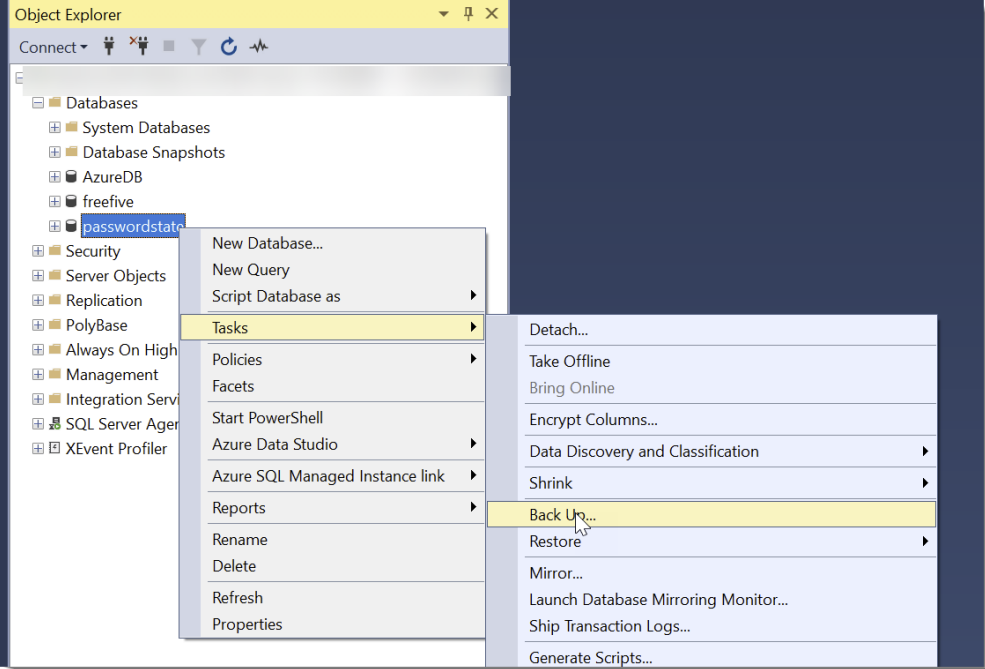Choose New Database... from context menu
The width and height of the screenshot is (985, 669).
[x=332, y=243]
